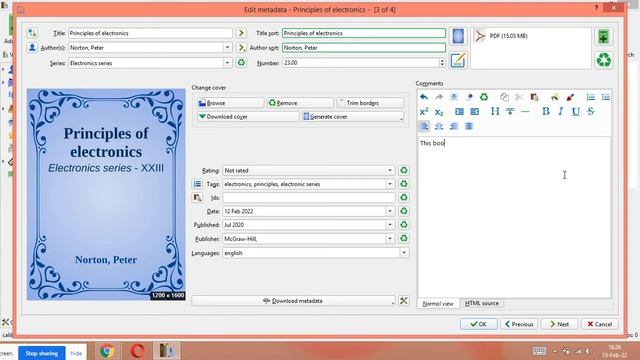Adjust the series Number spinner
The width and height of the screenshot is (640, 360).
click(442, 62)
